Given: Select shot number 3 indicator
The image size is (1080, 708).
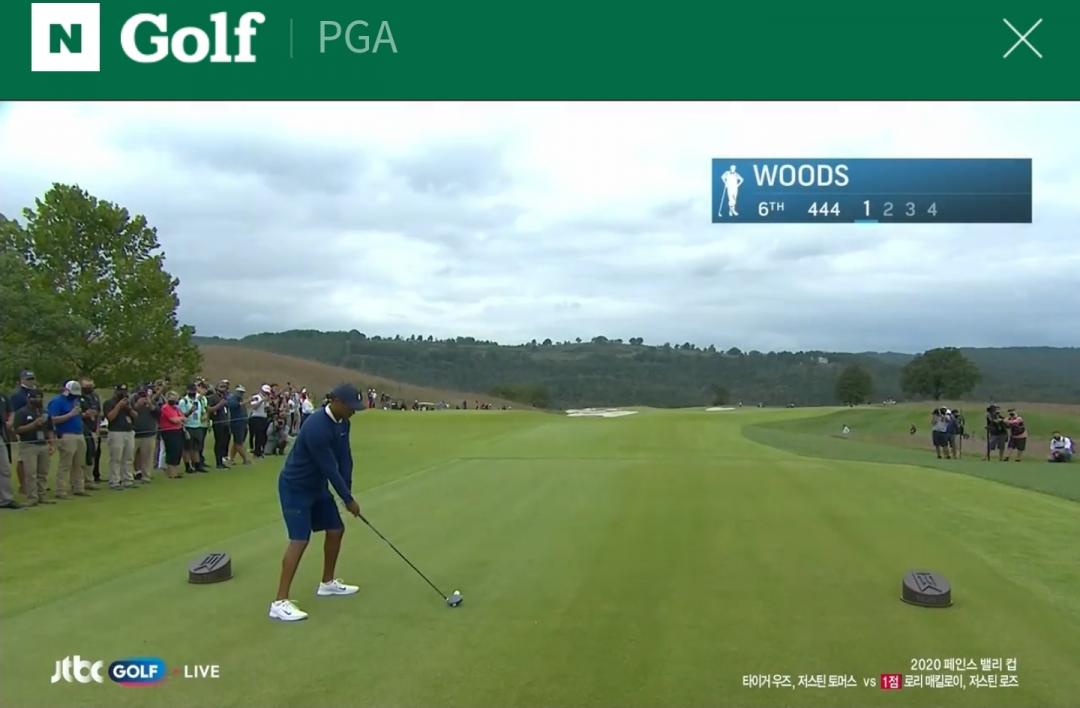Looking at the screenshot, I should point(910,209).
